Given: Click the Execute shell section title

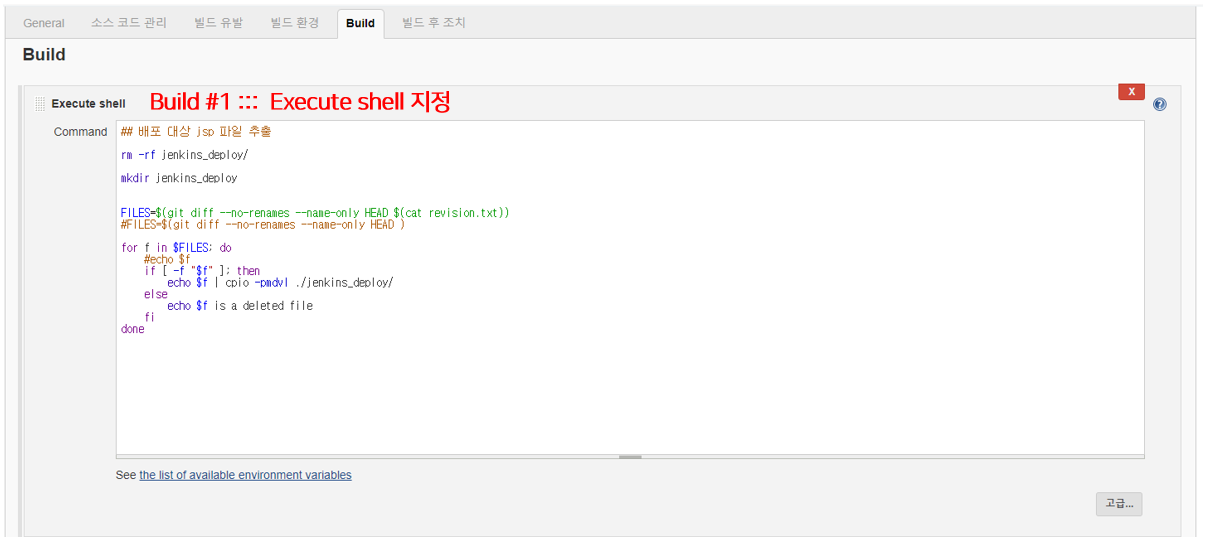Looking at the screenshot, I should [88, 104].
